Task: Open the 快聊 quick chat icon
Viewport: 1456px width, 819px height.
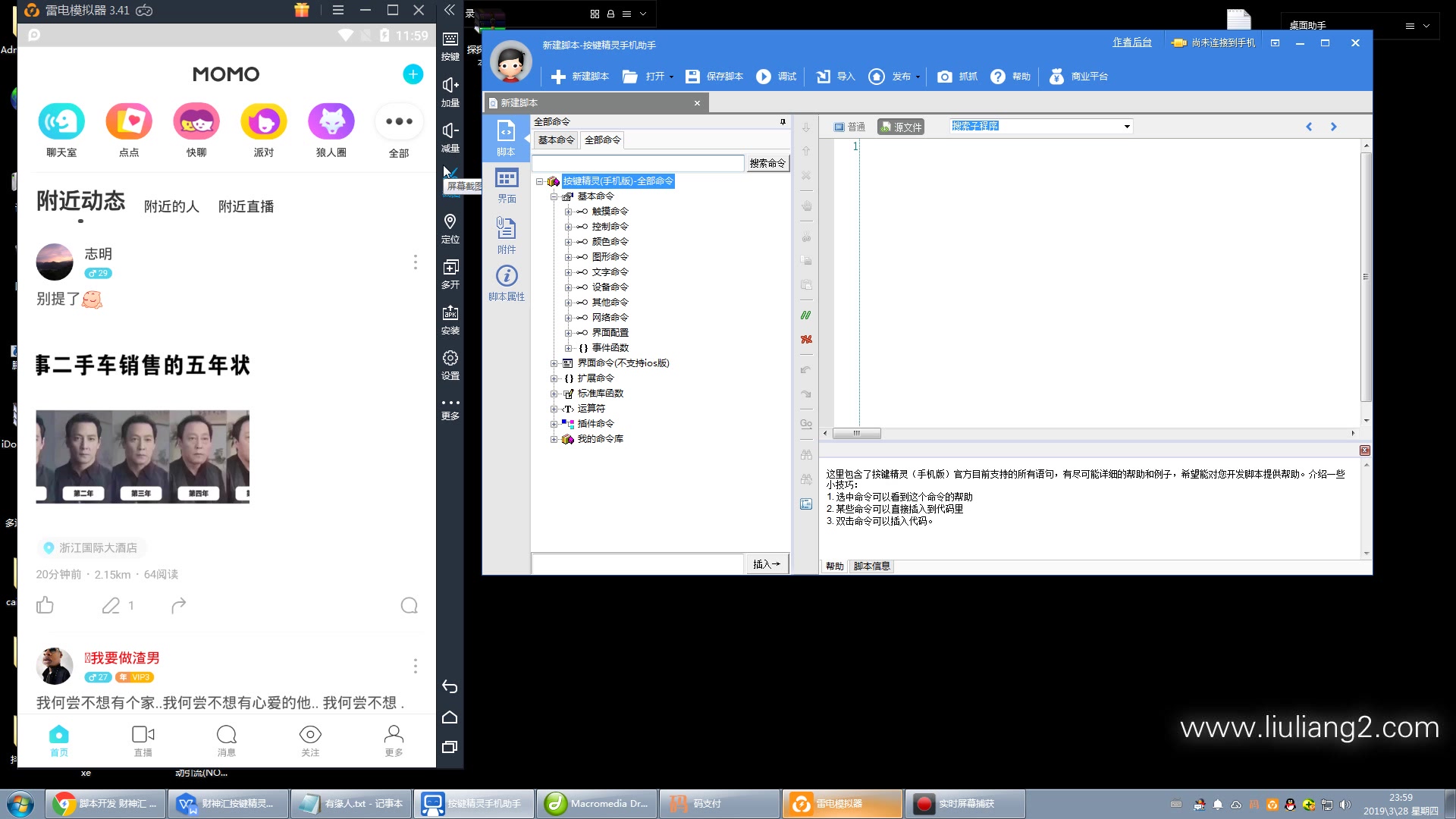Action: click(x=196, y=121)
